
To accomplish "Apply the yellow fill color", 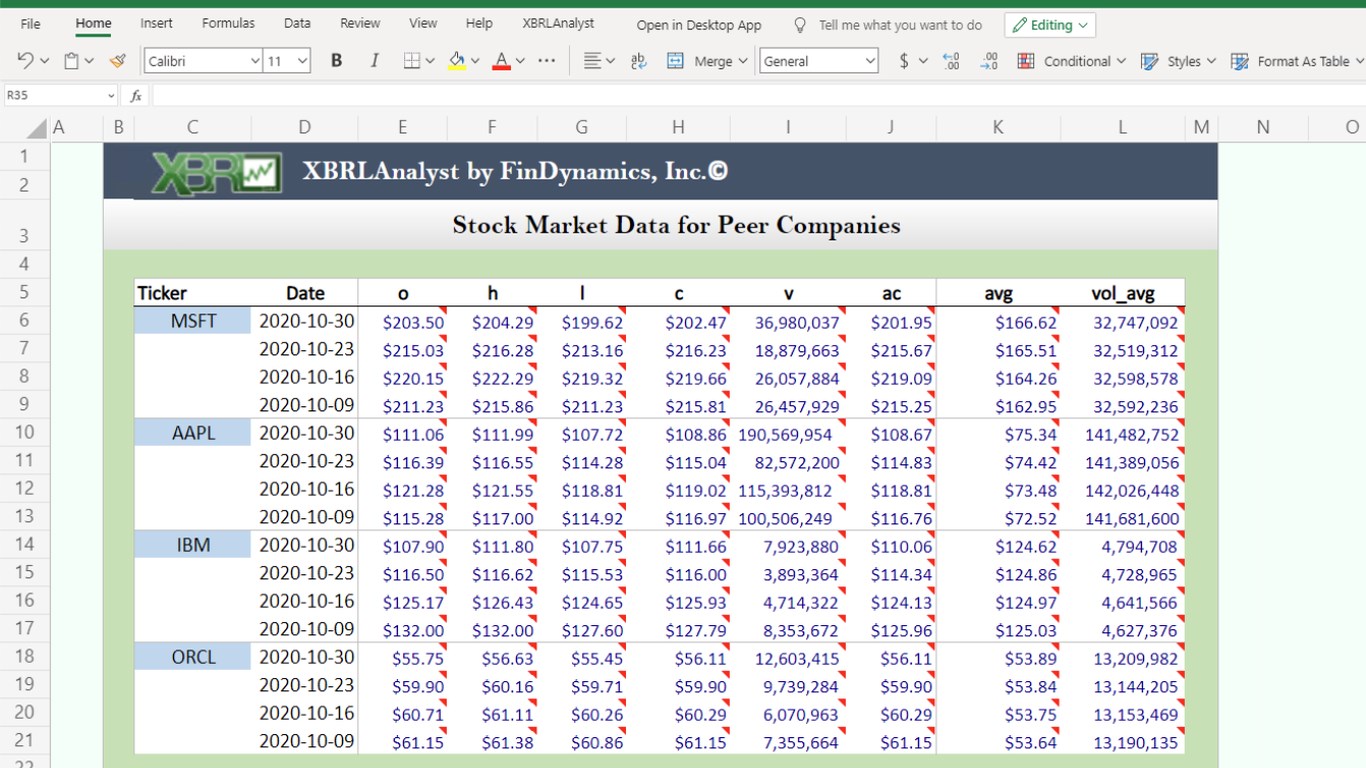I will pyautogui.click(x=457, y=61).
